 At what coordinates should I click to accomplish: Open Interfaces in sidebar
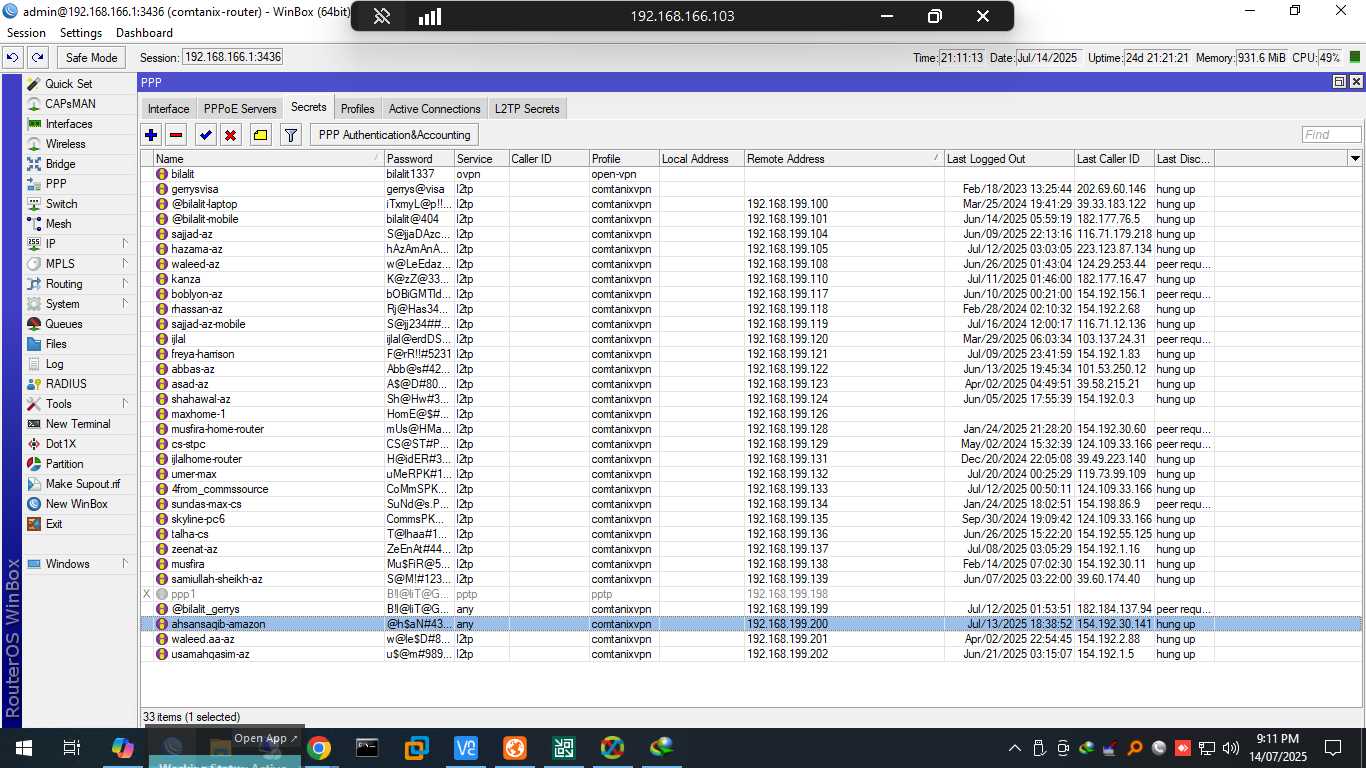point(68,124)
